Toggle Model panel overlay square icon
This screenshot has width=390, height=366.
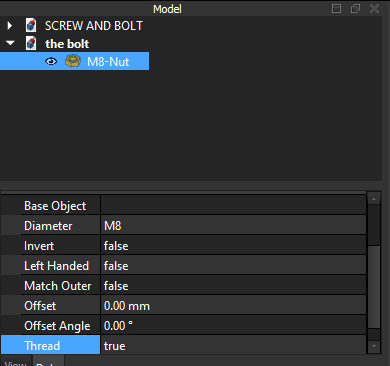(337, 8)
